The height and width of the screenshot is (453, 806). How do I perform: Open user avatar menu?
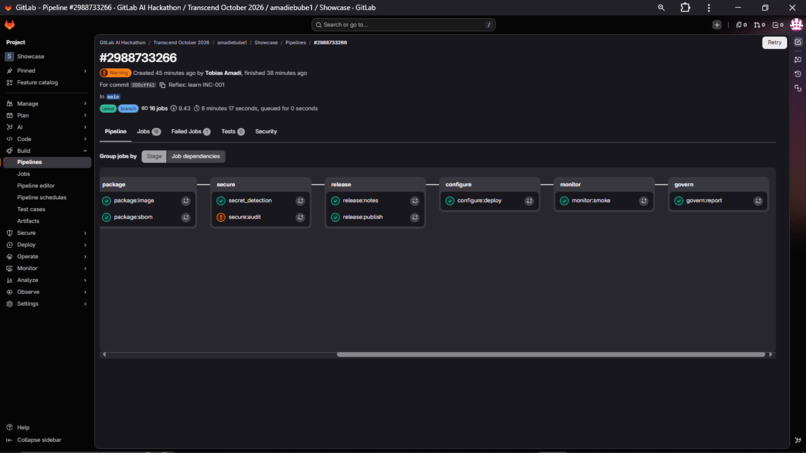click(x=796, y=25)
